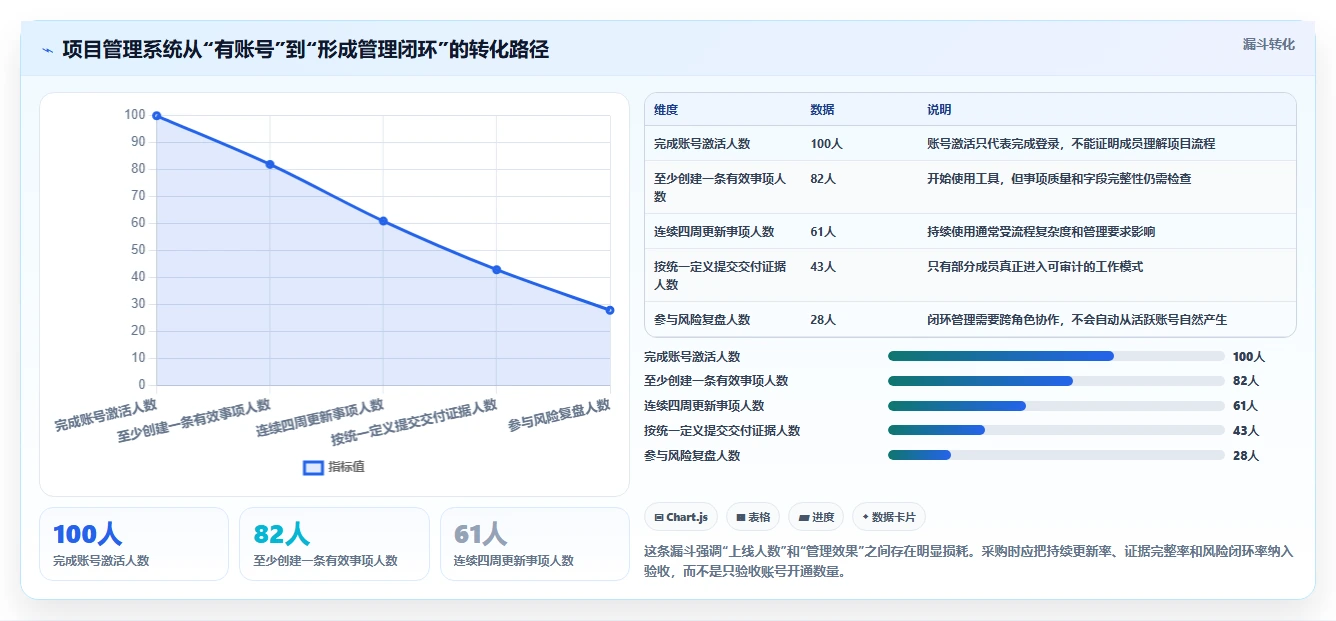Viewport: 1336px width, 621px height.
Task: Click the icon inside the Chart.js tag
Action: (x=658, y=517)
